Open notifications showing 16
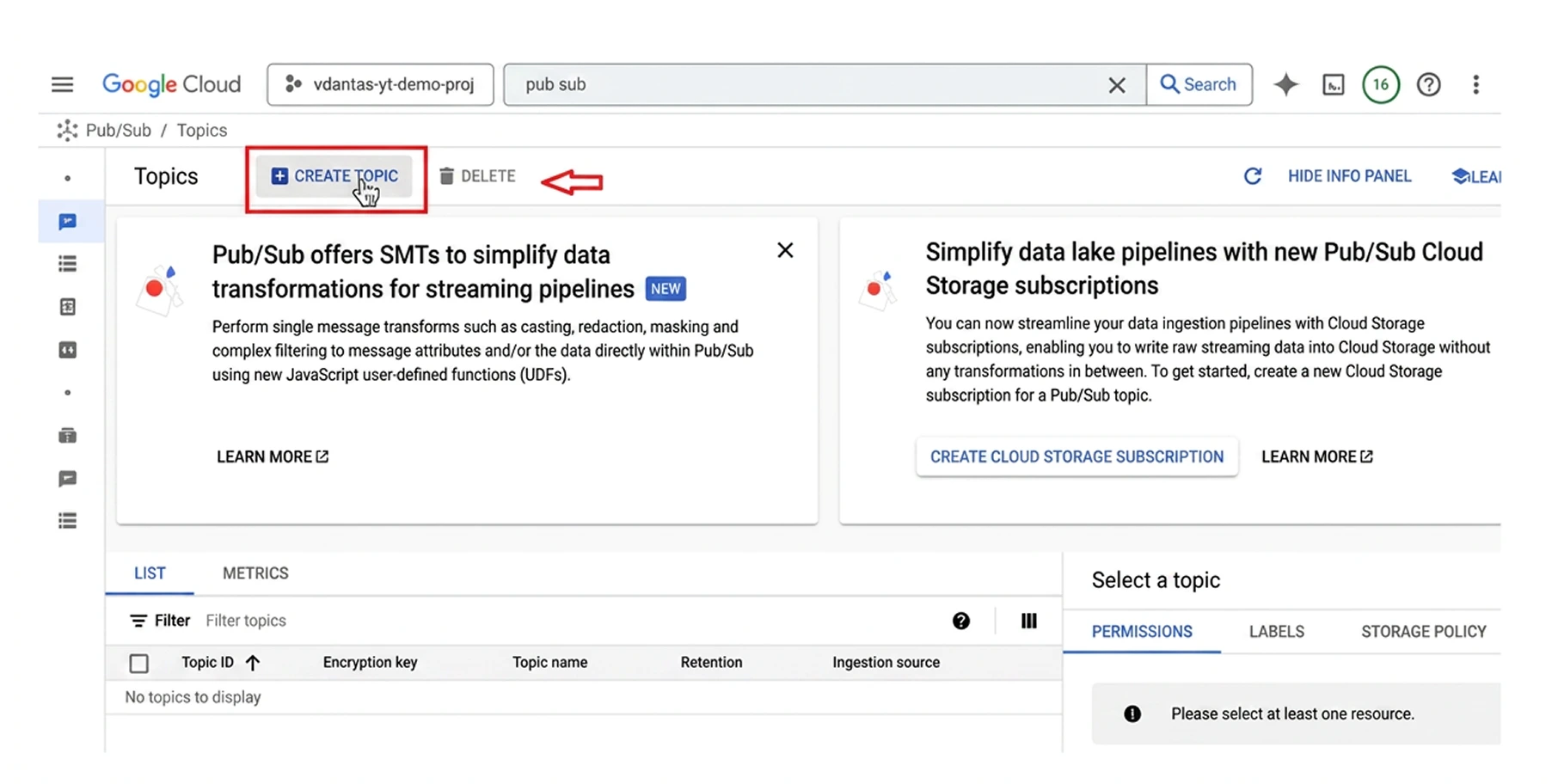Screen dimensions: 1558x784 click(1381, 84)
